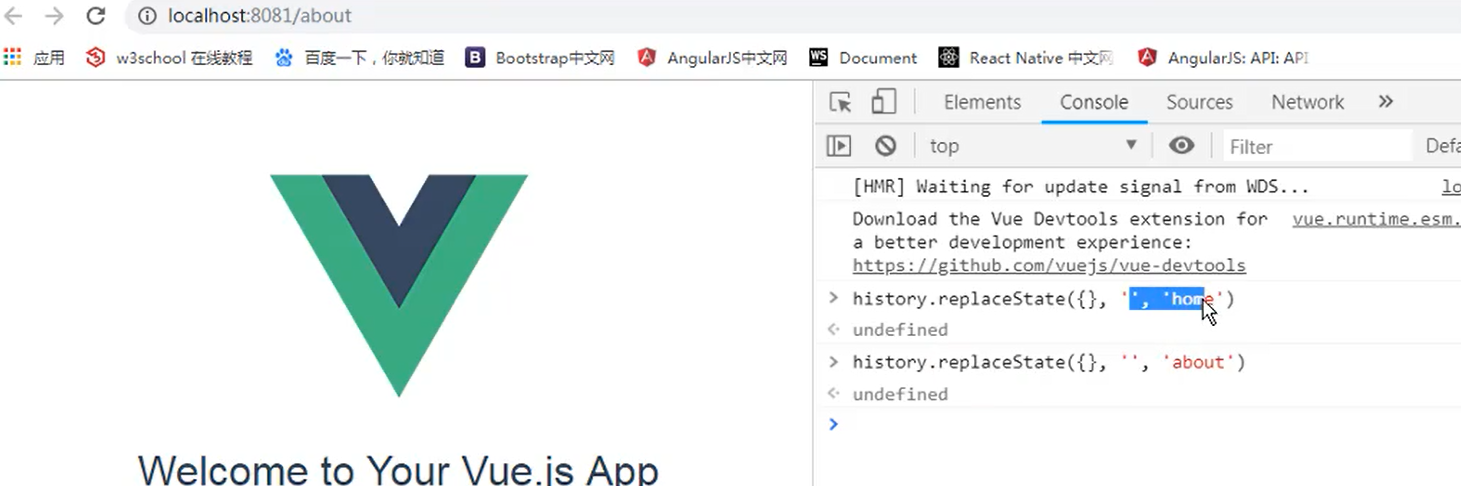Open the vue.runtime.esm source link
Viewport: 1461px width, 486px height.
point(1376,219)
